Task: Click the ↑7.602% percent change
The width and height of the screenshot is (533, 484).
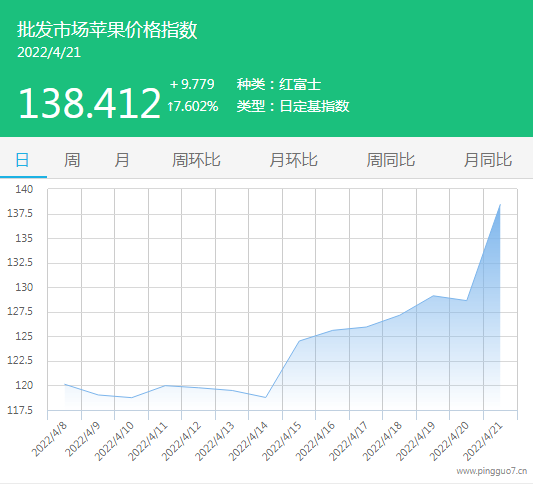Action: (x=193, y=106)
